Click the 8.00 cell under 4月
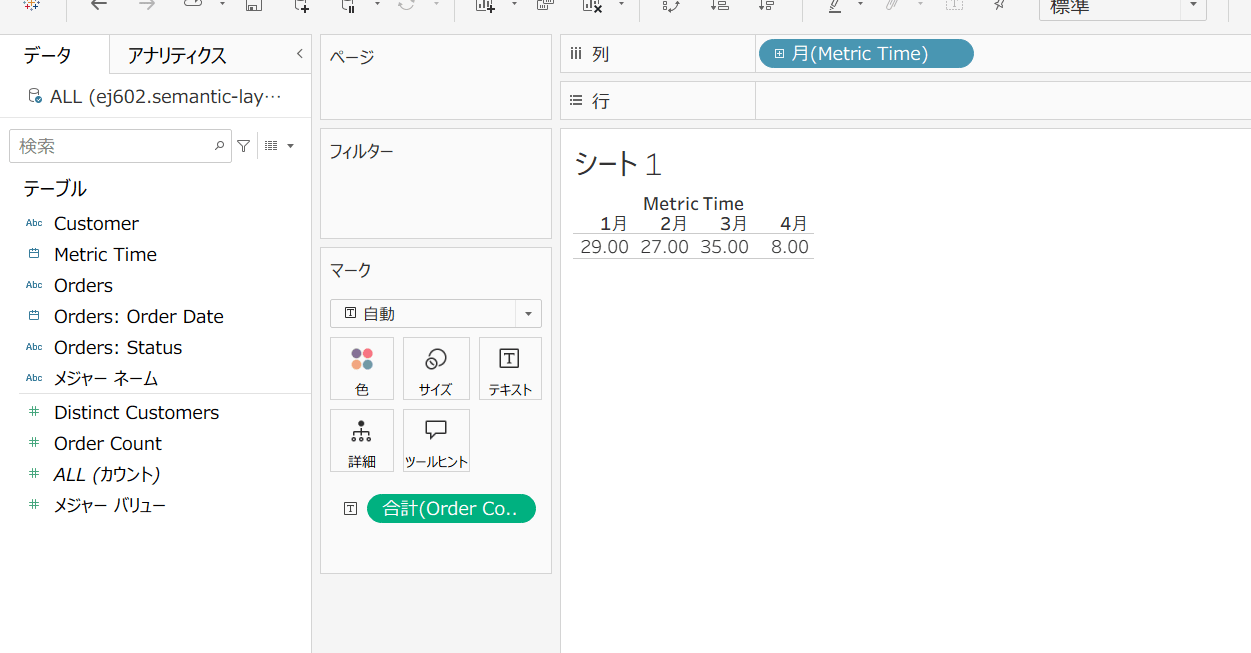The width and height of the screenshot is (1251, 653). tap(790, 247)
